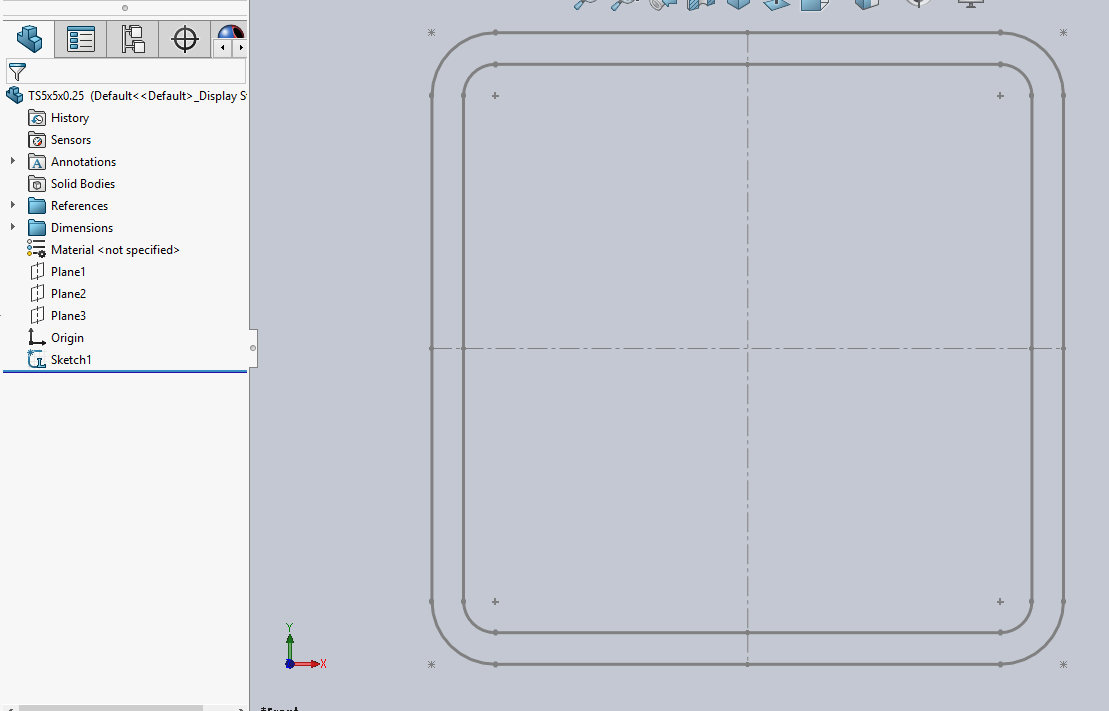Select Plane2 in the feature tree

point(57,293)
